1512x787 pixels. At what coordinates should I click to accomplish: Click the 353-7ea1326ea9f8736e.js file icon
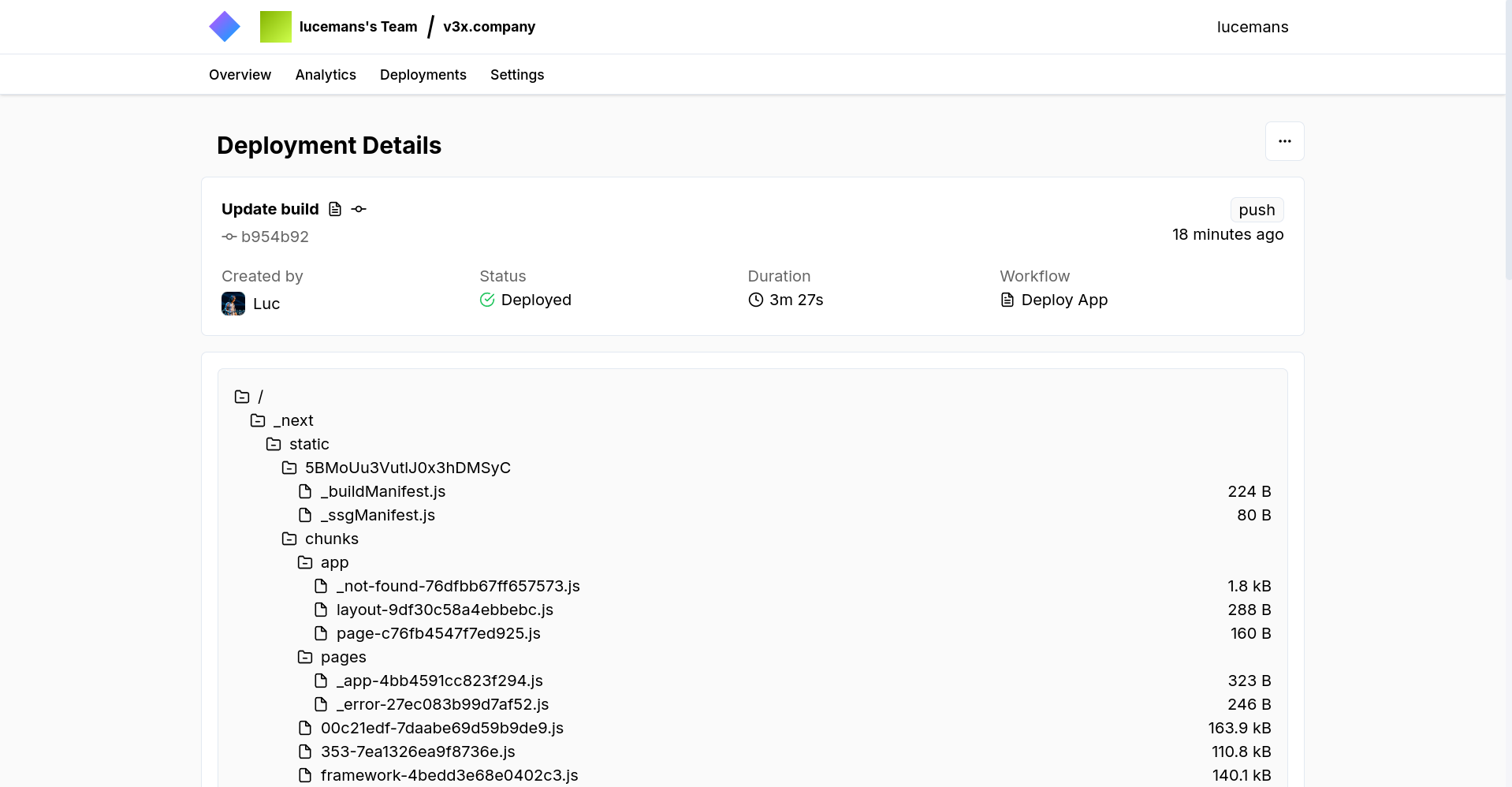tap(305, 752)
